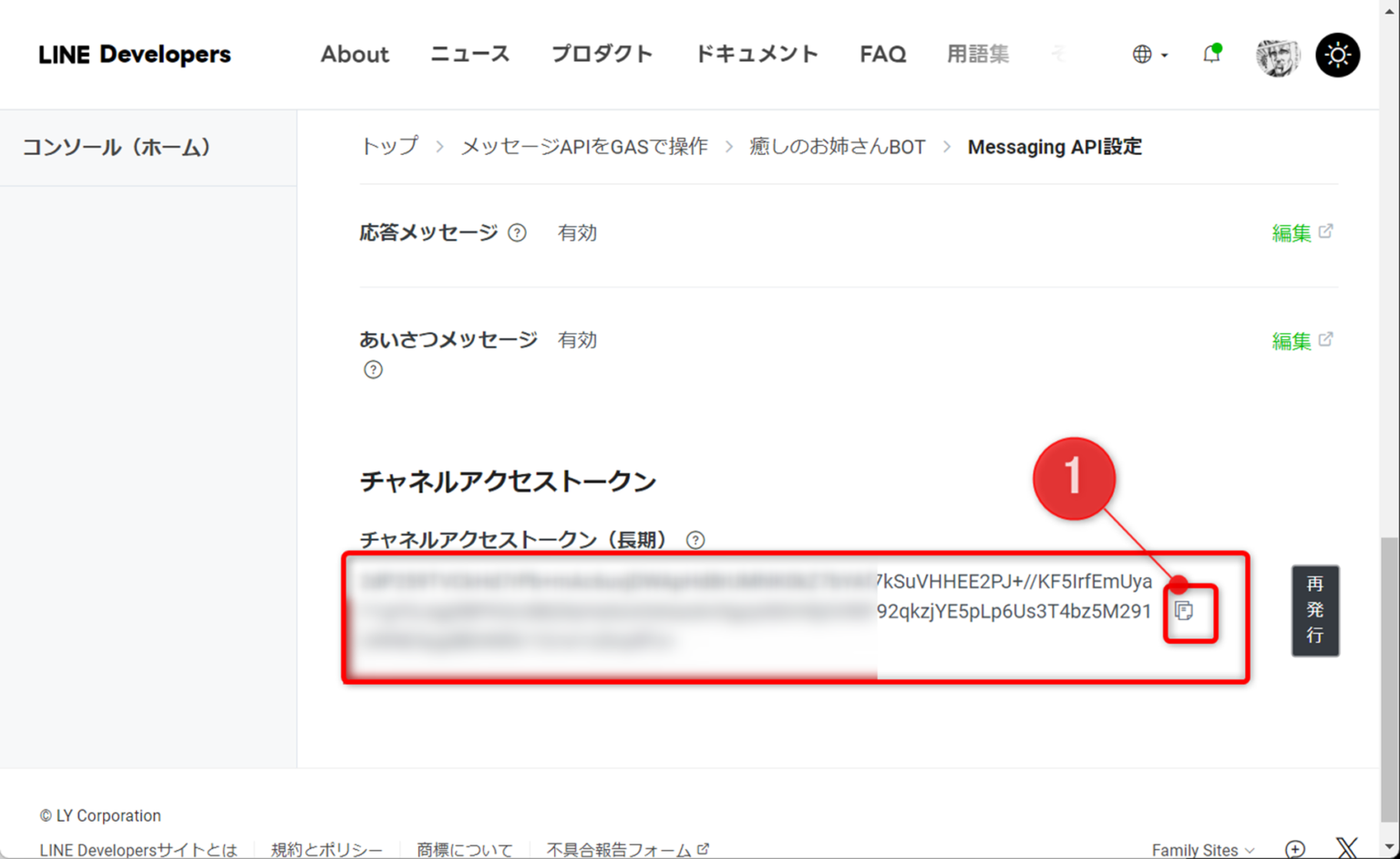
Task: Toggle site theme via the dark circle button
Action: click(1337, 55)
